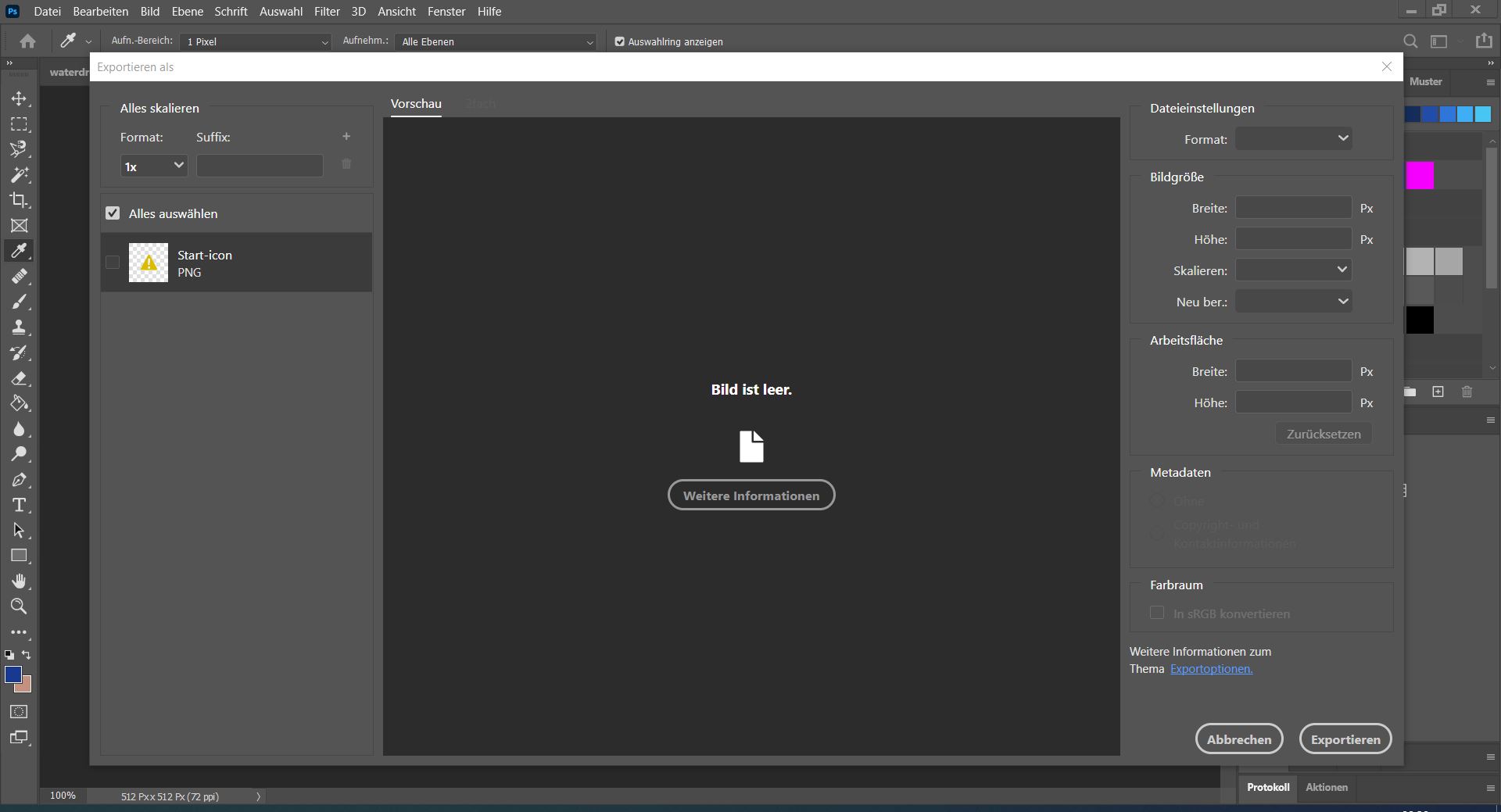Image resolution: width=1501 pixels, height=812 pixels.
Task: Toggle Auswahlring anzeigen checkbox
Action: click(x=620, y=42)
